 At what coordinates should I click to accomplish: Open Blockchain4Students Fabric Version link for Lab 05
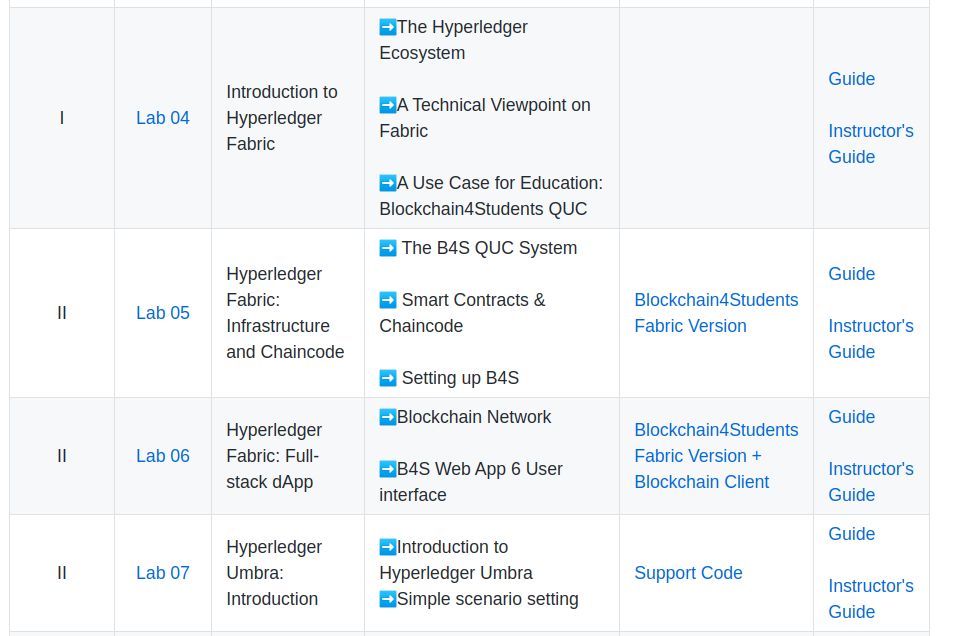pos(716,313)
